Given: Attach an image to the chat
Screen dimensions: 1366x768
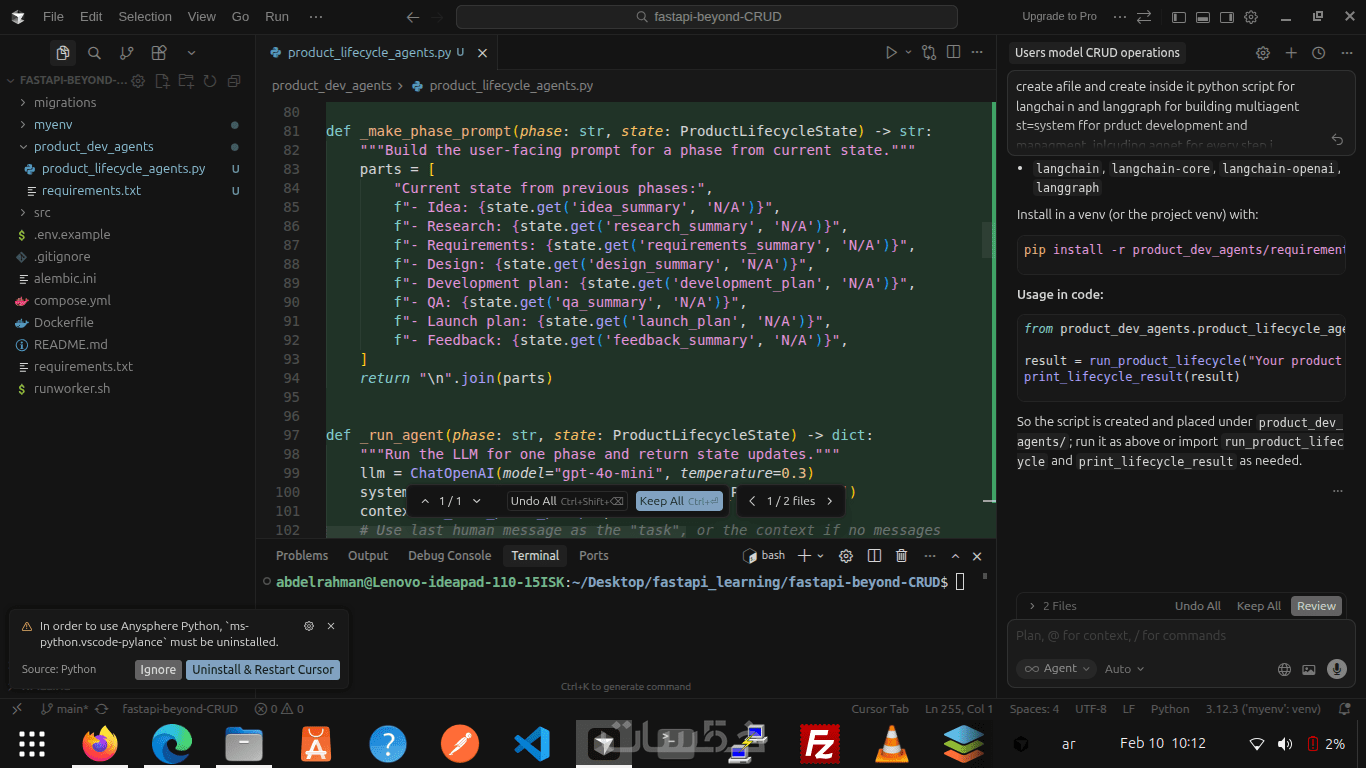Looking at the screenshot, I should coord(1308,669).
